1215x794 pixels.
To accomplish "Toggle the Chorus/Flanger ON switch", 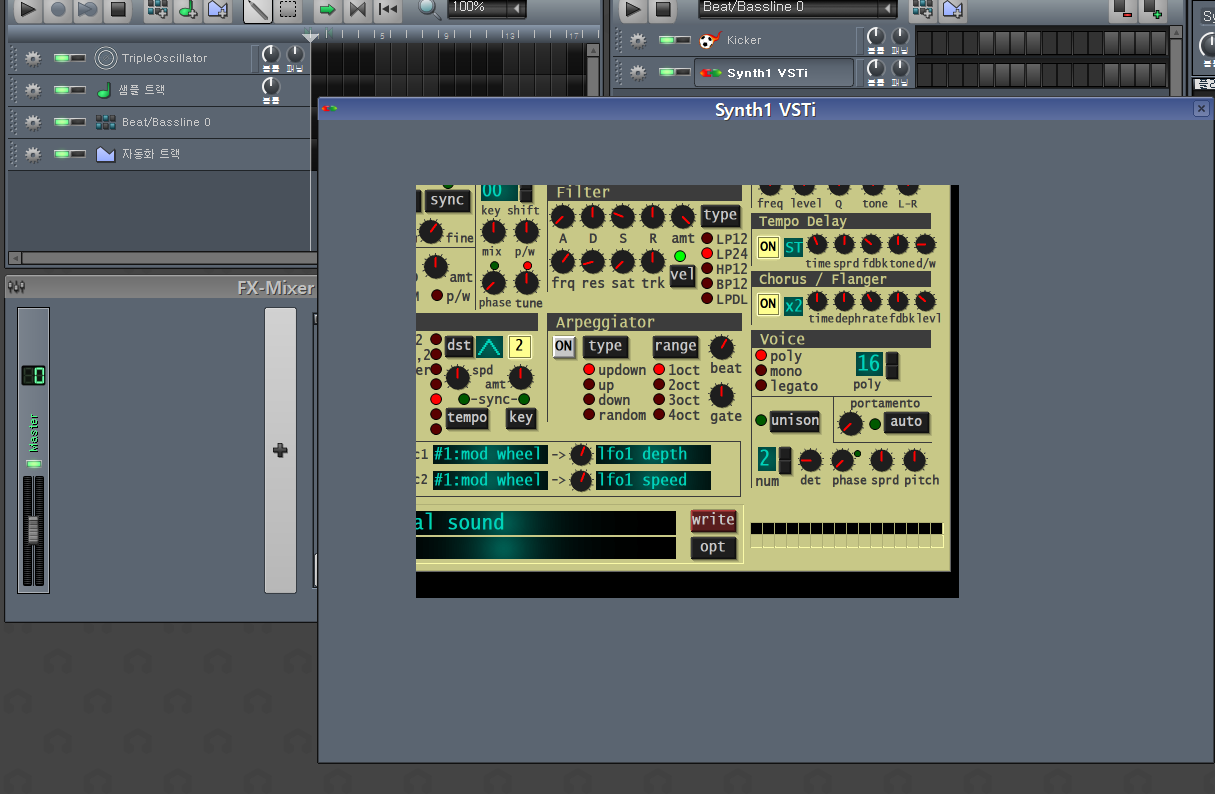I will point(768,303).
